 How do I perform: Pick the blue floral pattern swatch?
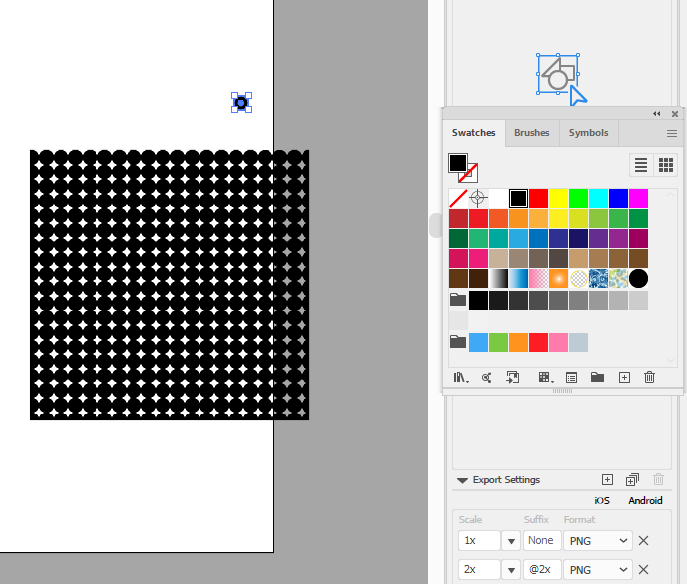click(598, 279)
